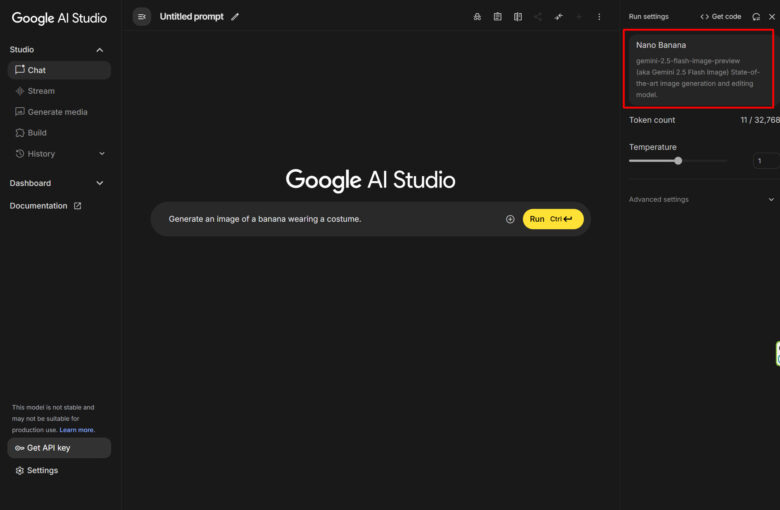Edit the Untitled prompt title pencil icon

coord(235,17)
